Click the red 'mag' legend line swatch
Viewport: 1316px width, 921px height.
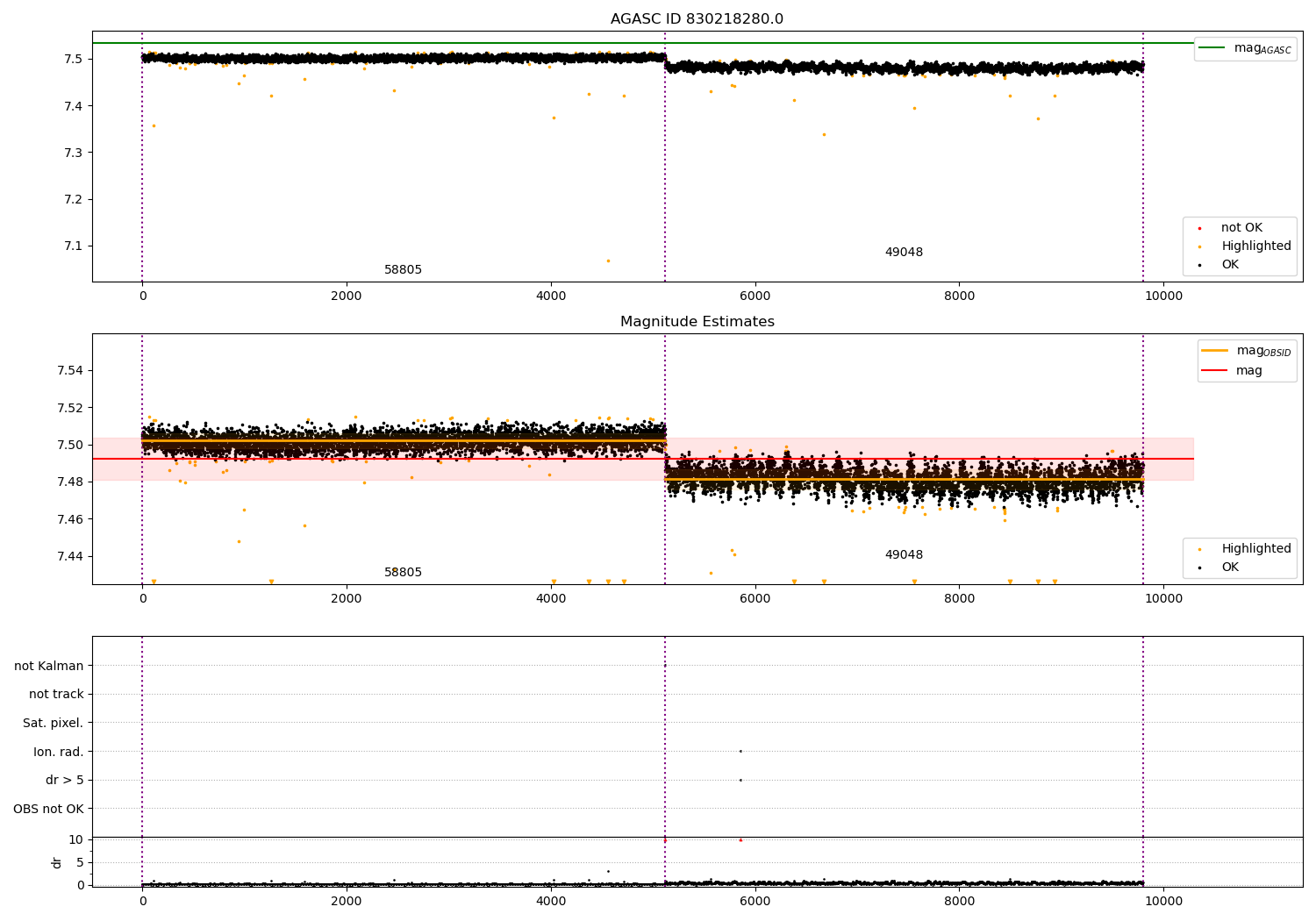[x=1215, y=371]
